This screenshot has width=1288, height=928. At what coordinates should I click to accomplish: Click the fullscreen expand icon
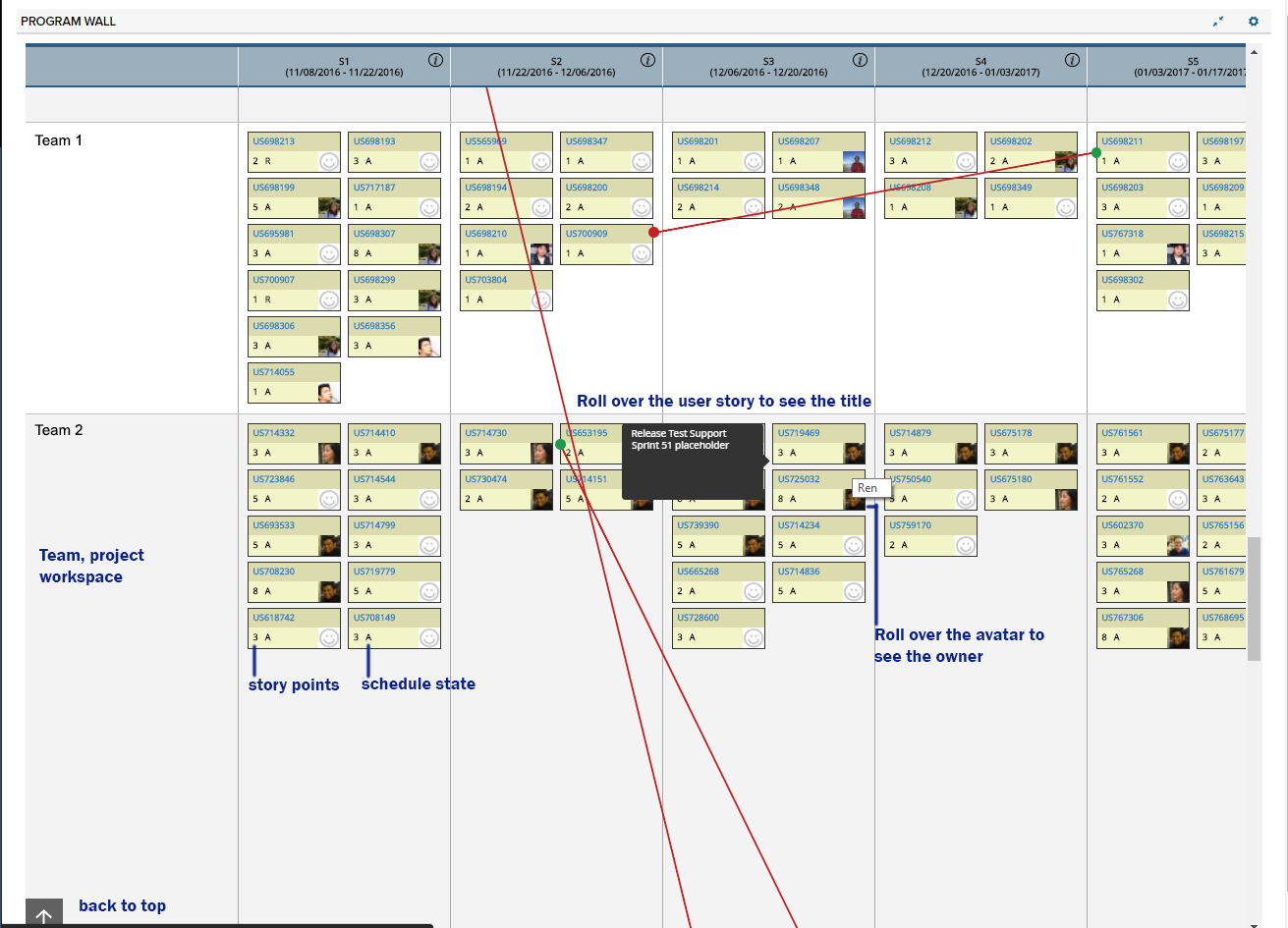(1218, 21)
